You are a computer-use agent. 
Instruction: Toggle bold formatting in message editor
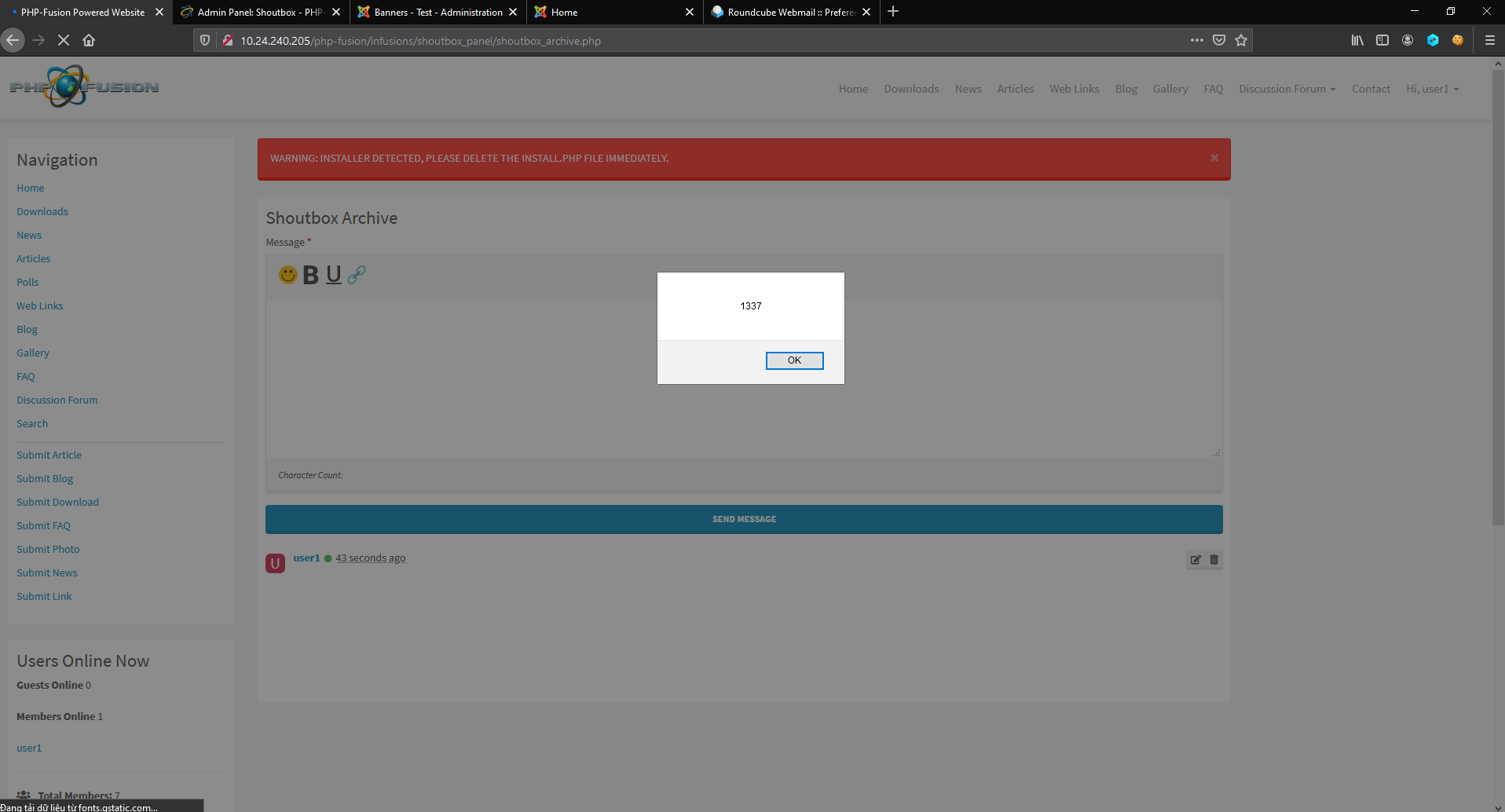(311, 275)
